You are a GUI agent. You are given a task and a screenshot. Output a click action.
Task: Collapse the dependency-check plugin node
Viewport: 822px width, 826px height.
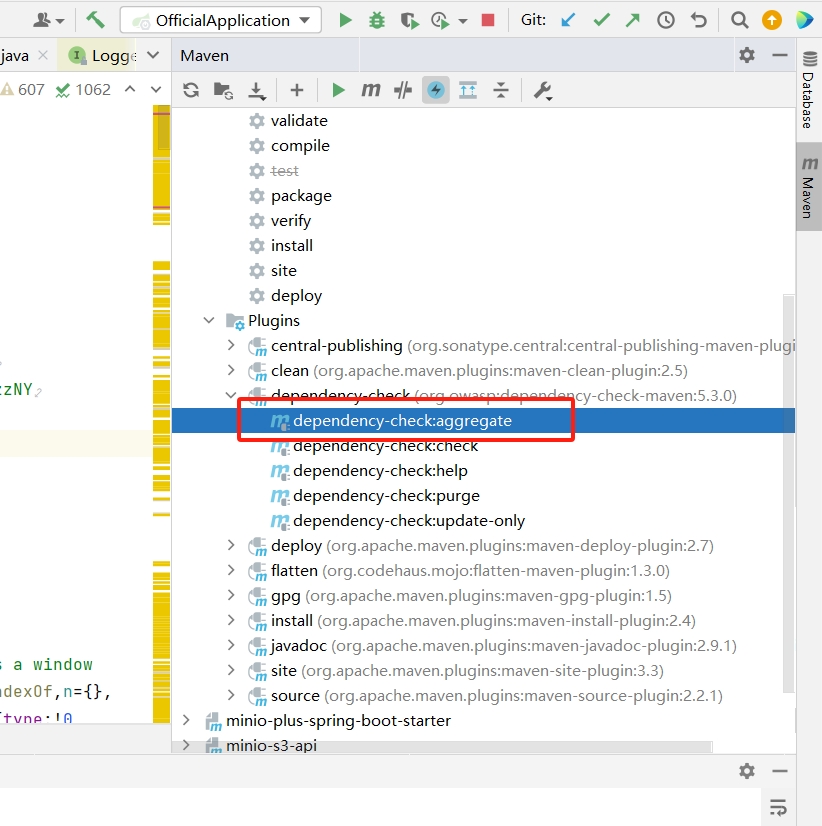pyautogui.click(x=231, y=395)
